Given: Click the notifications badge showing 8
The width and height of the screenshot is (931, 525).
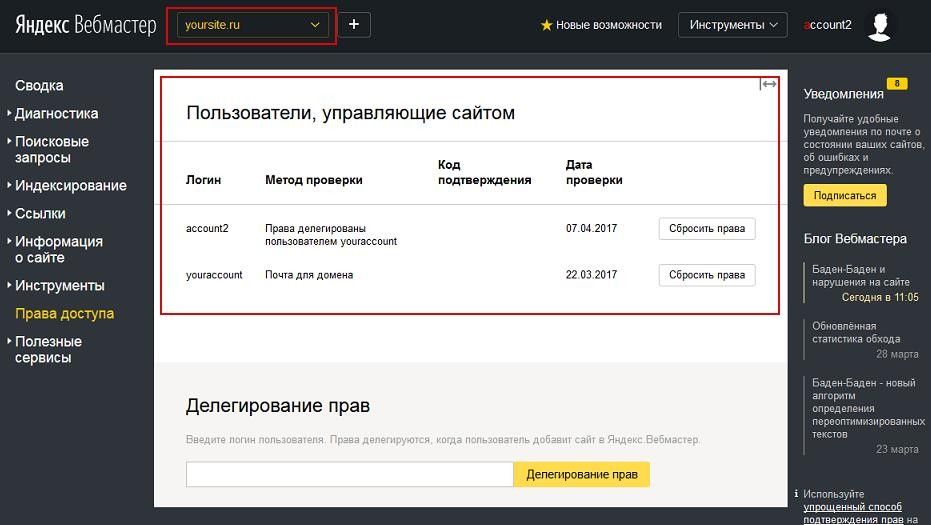Looking at the screenshot, I should [897, 84].
